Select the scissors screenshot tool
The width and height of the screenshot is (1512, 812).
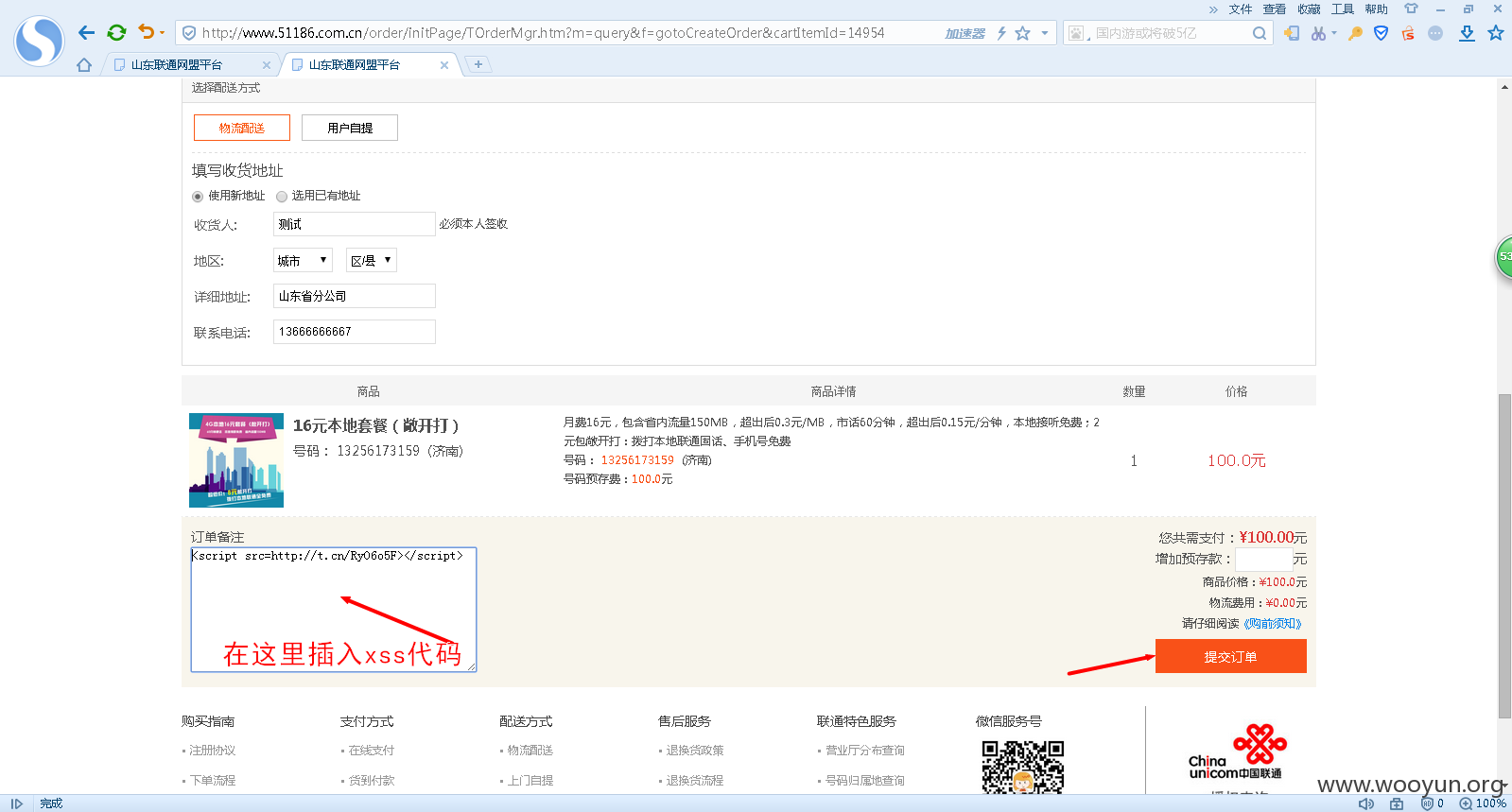tap(1318, 33)
